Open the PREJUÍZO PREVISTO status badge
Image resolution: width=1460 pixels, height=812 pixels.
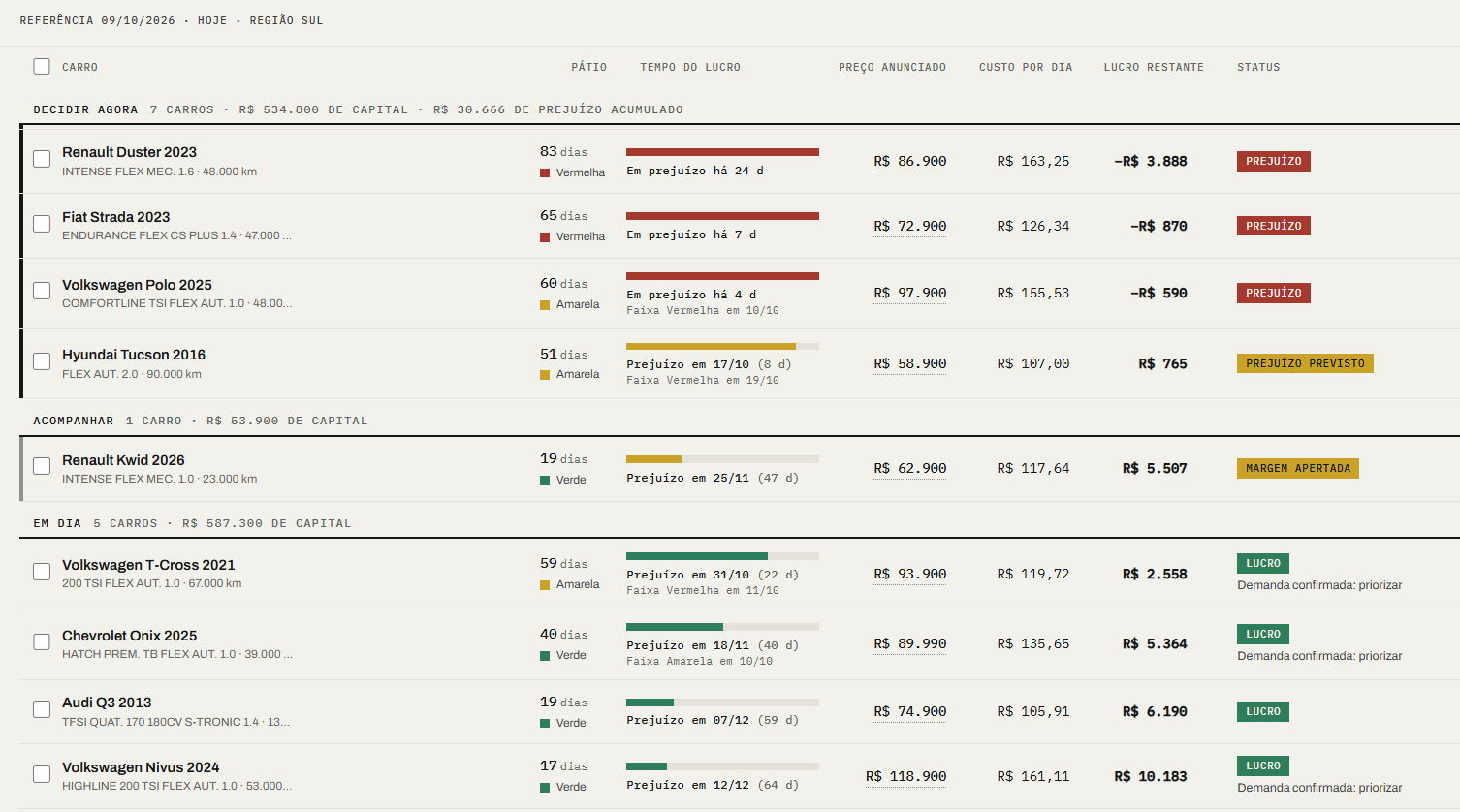pos(1305,363)
